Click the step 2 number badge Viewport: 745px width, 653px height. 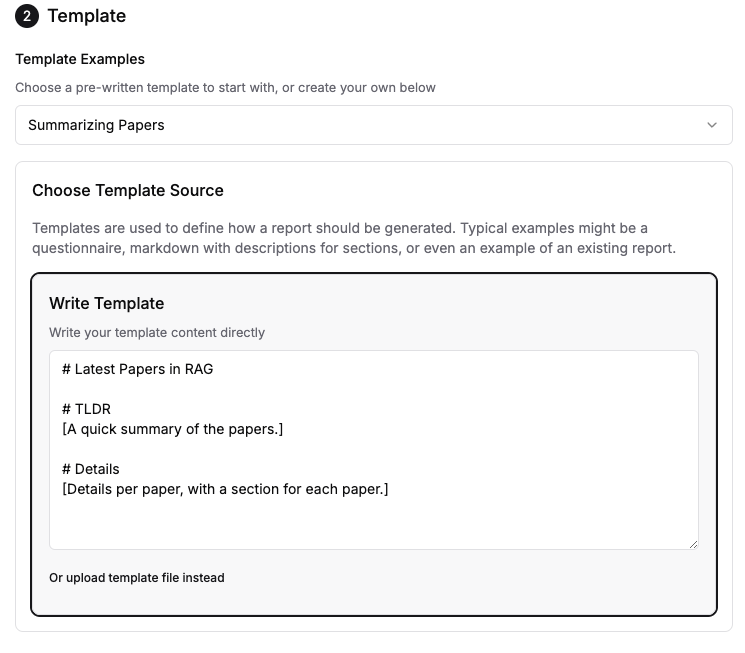tap(27, 16)
